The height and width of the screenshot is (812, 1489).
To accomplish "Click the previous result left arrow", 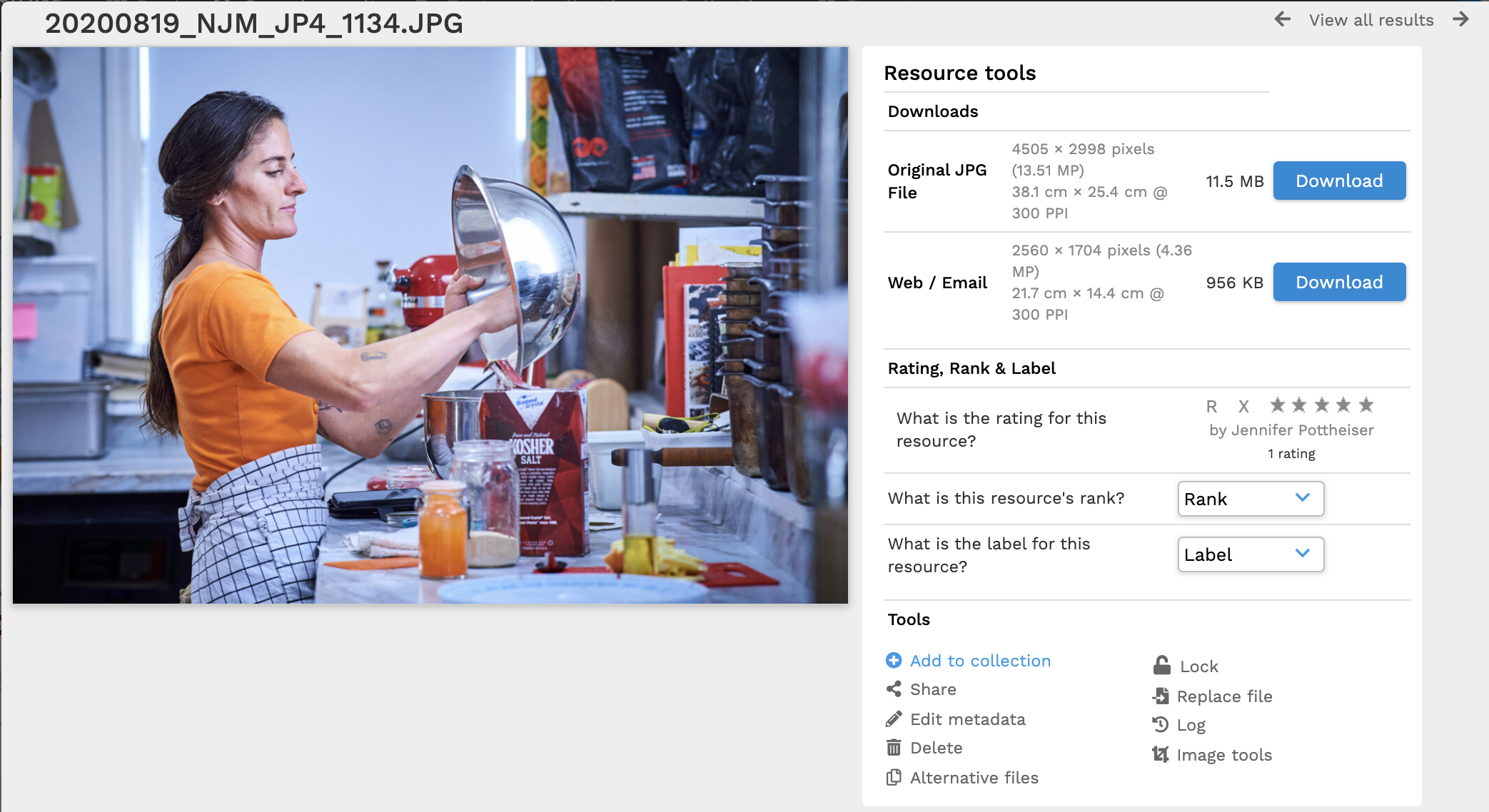I will pos(1283,19).
